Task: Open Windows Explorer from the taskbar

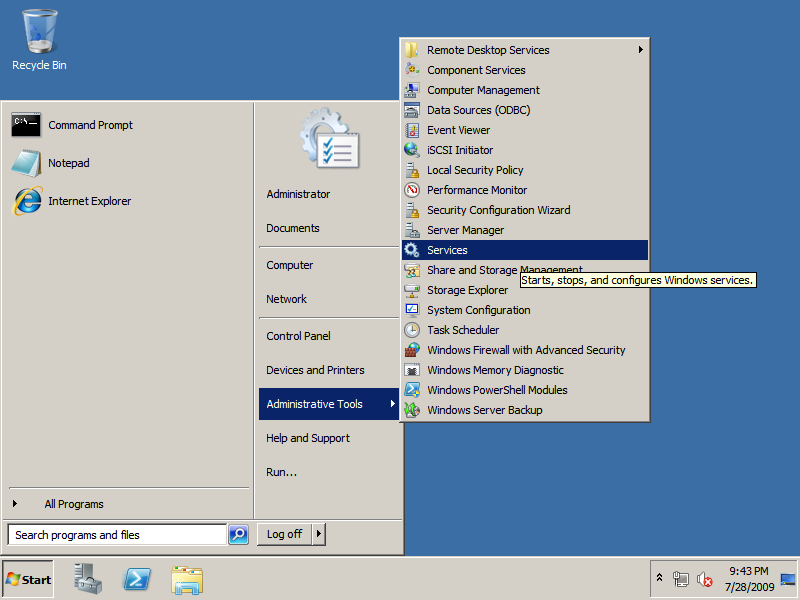Action: pyautogui.click(x=187, y=580)
